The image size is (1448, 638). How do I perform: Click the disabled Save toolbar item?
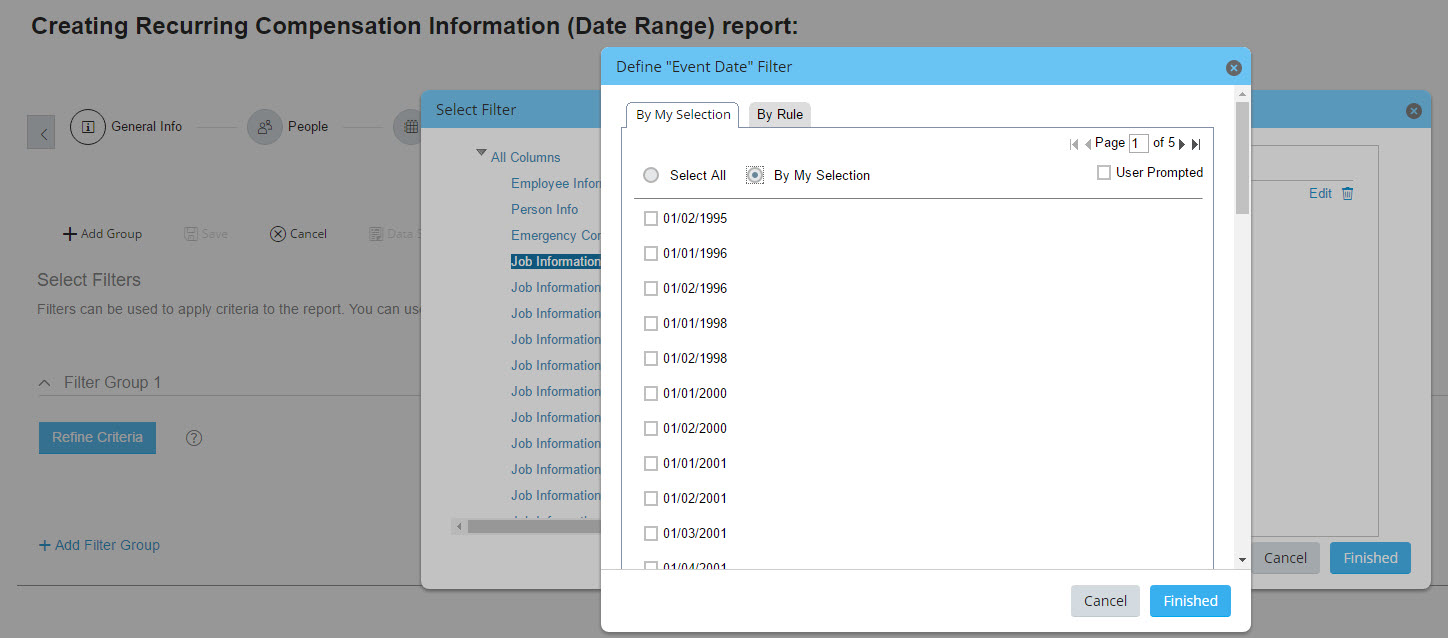pyautogui.click(x=206, y=234)
